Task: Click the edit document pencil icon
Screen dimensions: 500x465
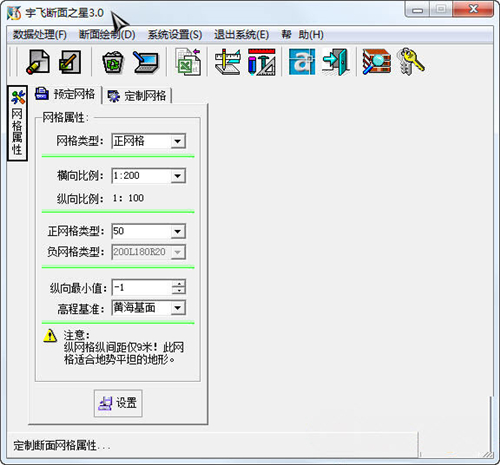Action: (70, 62)
